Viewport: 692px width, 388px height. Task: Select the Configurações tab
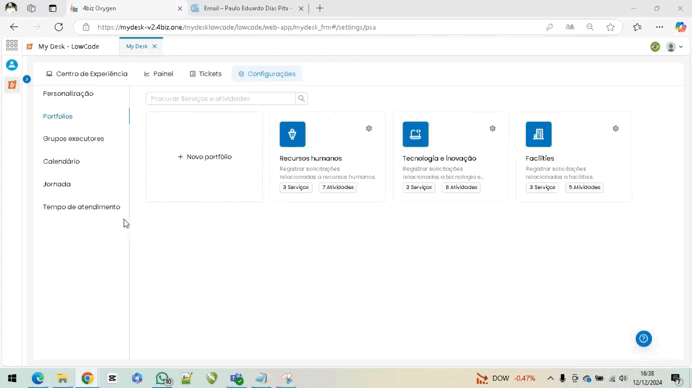pyautogui.click(x=267, y=74)
